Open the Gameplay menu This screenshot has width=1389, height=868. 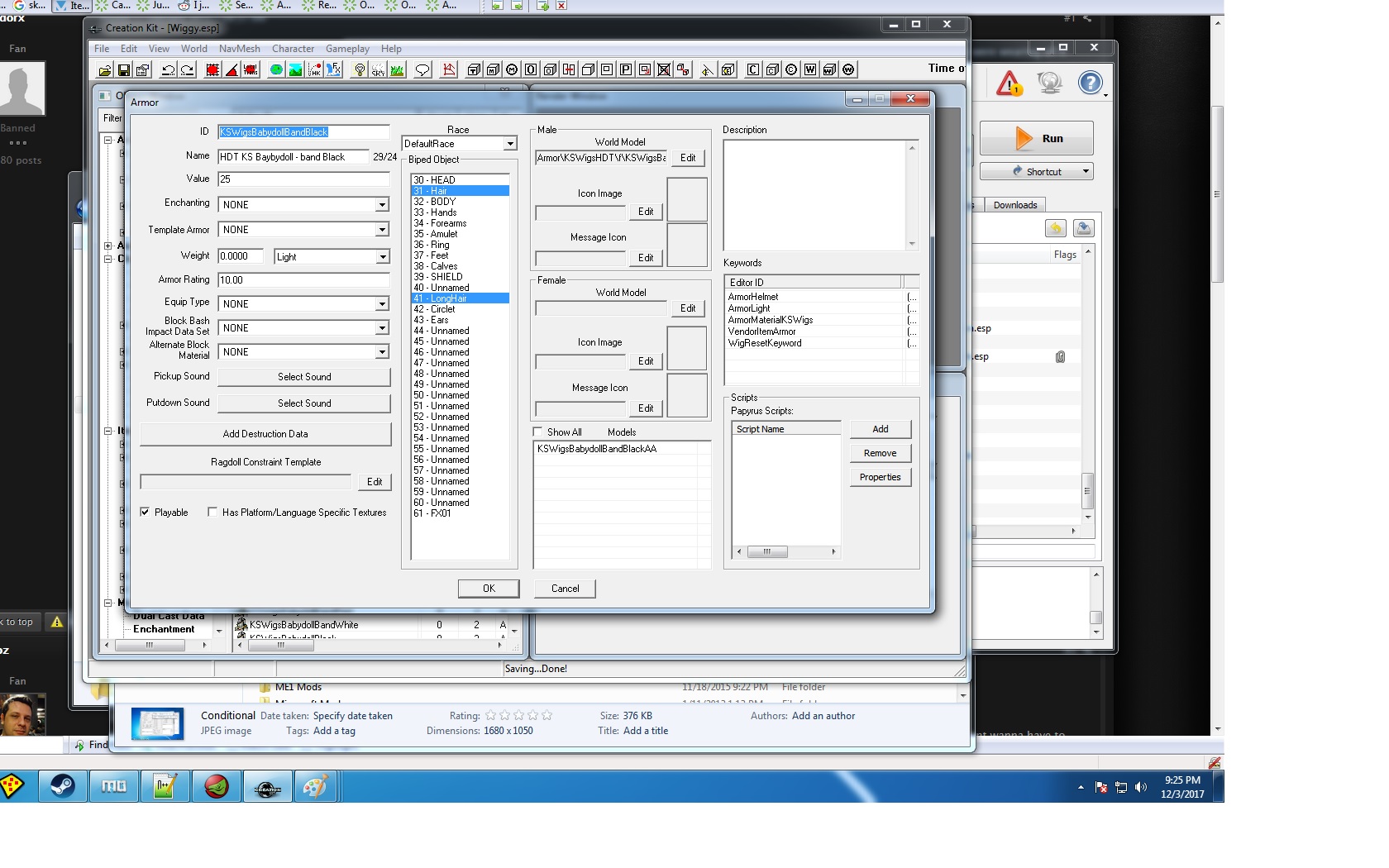click(347, 49)
